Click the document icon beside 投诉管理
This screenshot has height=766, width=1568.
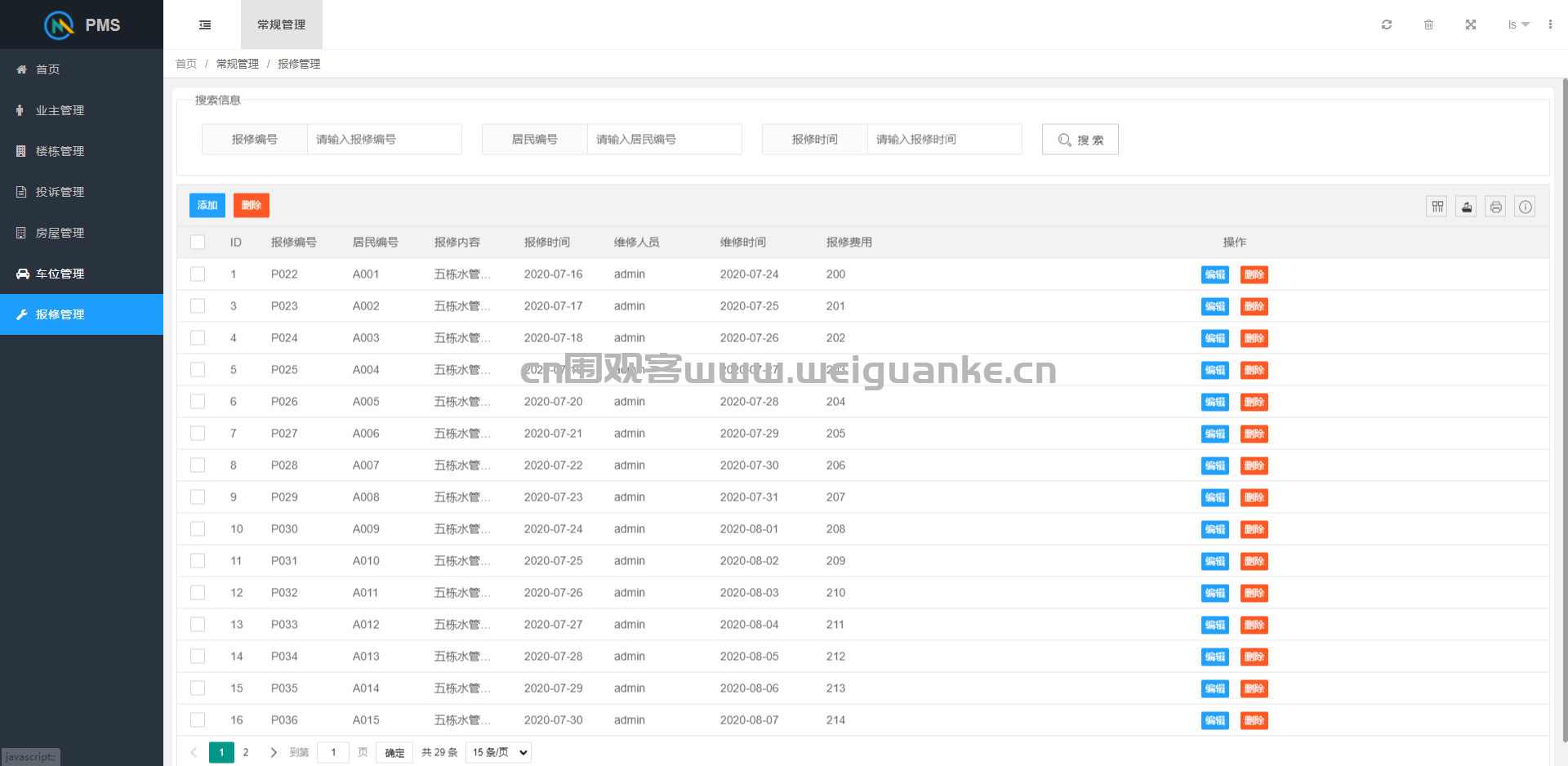[21, 192]
